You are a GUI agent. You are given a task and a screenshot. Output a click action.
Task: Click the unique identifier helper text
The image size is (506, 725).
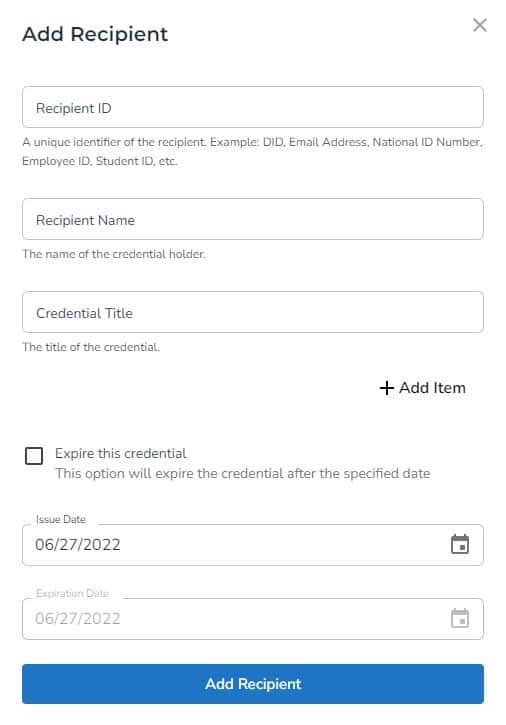pos(253,151)
